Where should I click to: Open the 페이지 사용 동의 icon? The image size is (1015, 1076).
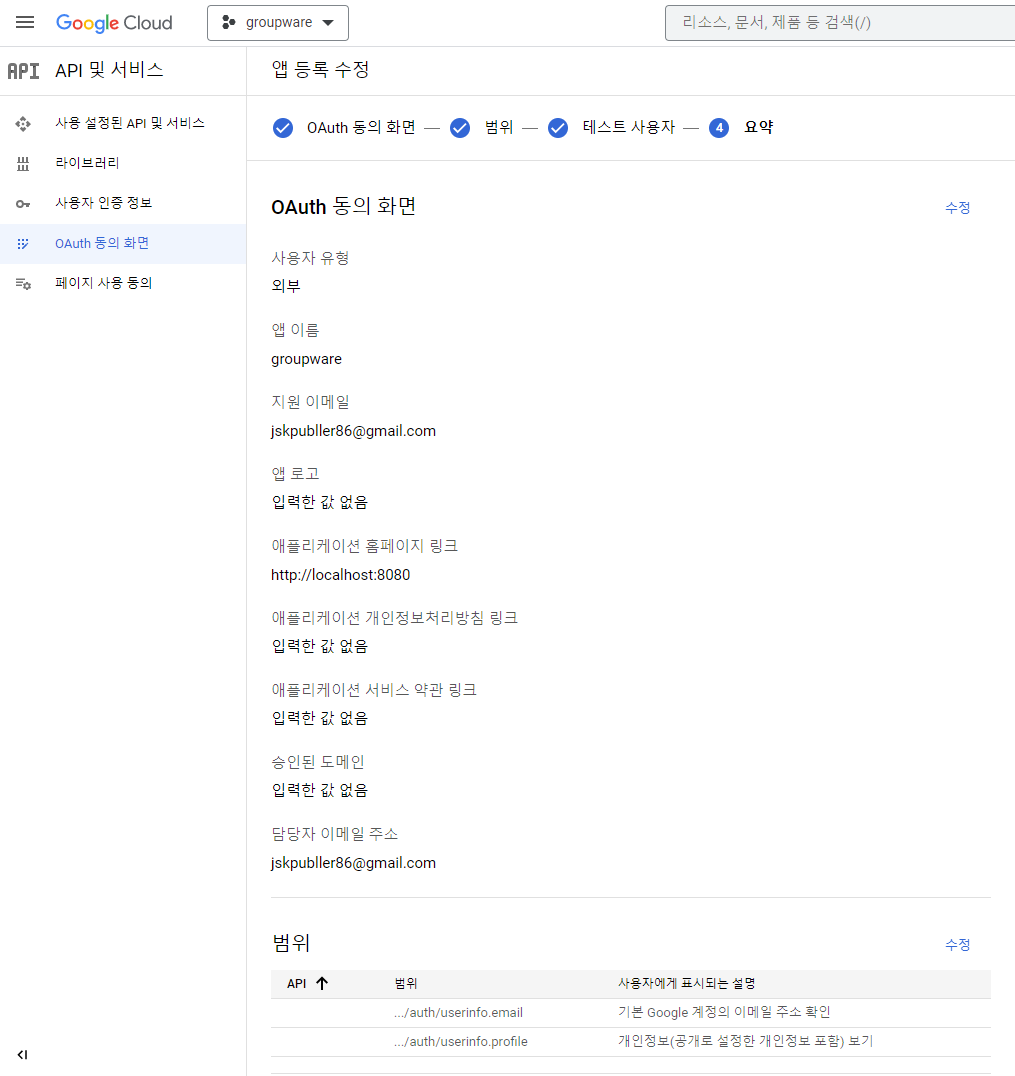[22, 283]
